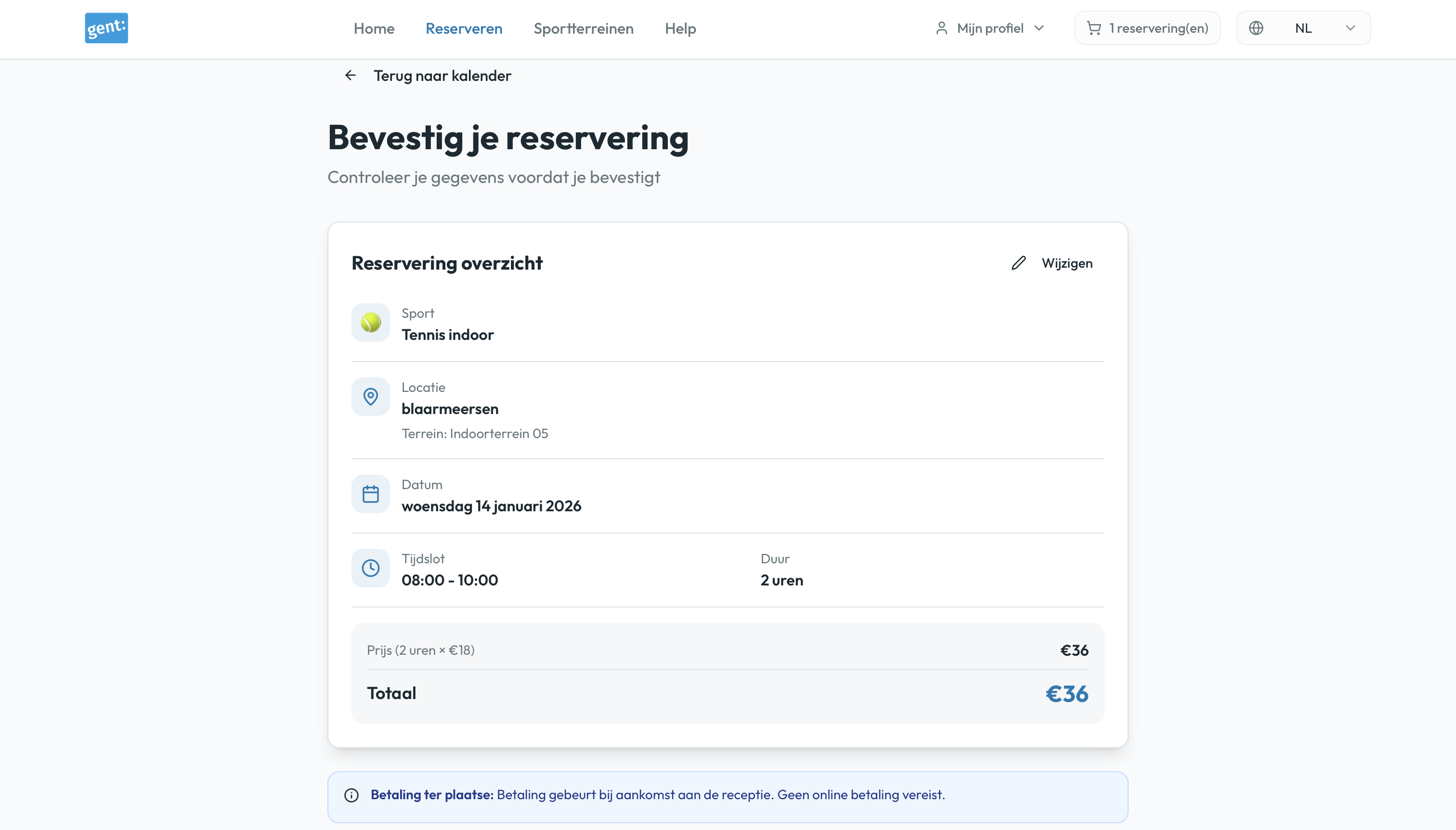The image size is (1456, 830).
Task: Click the user profile icon
Action: pos(941,28)
